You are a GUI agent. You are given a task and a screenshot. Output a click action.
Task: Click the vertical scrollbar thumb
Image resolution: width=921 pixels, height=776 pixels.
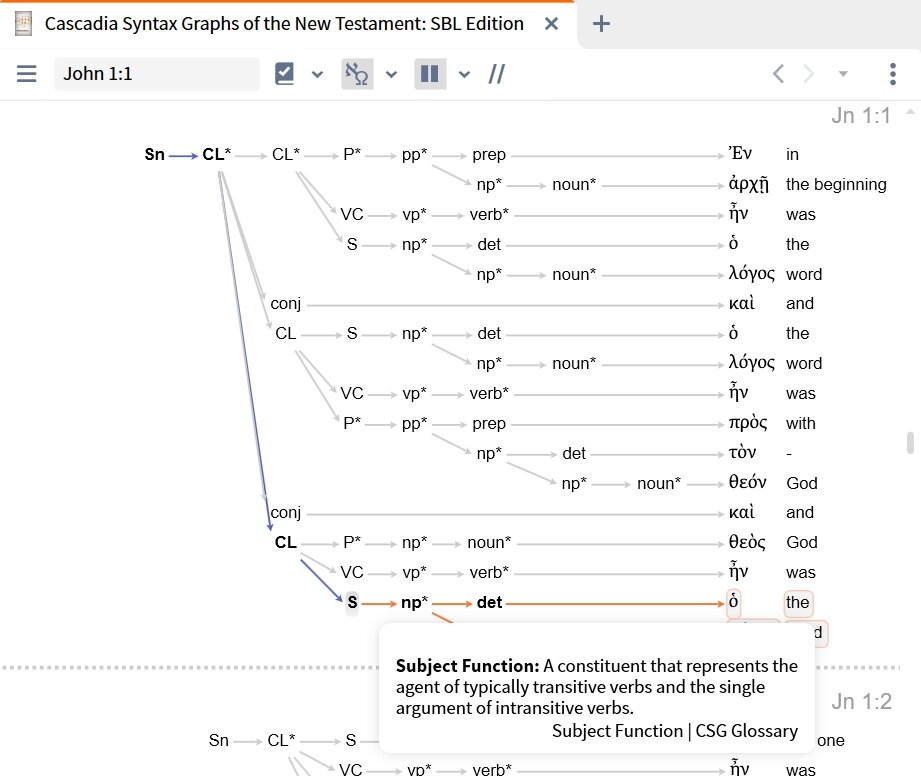point(910,443)
